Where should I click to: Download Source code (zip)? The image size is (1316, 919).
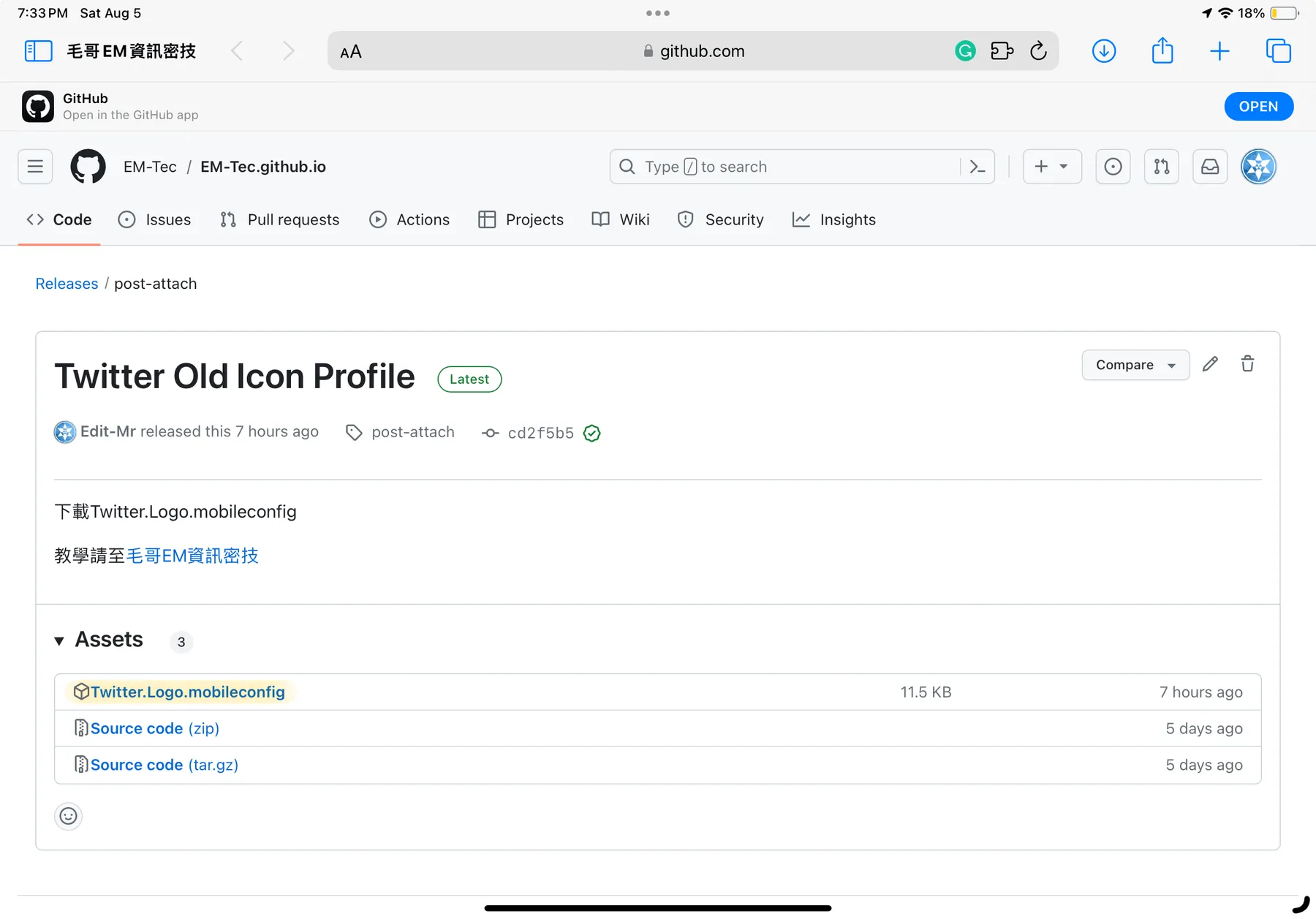155,728
